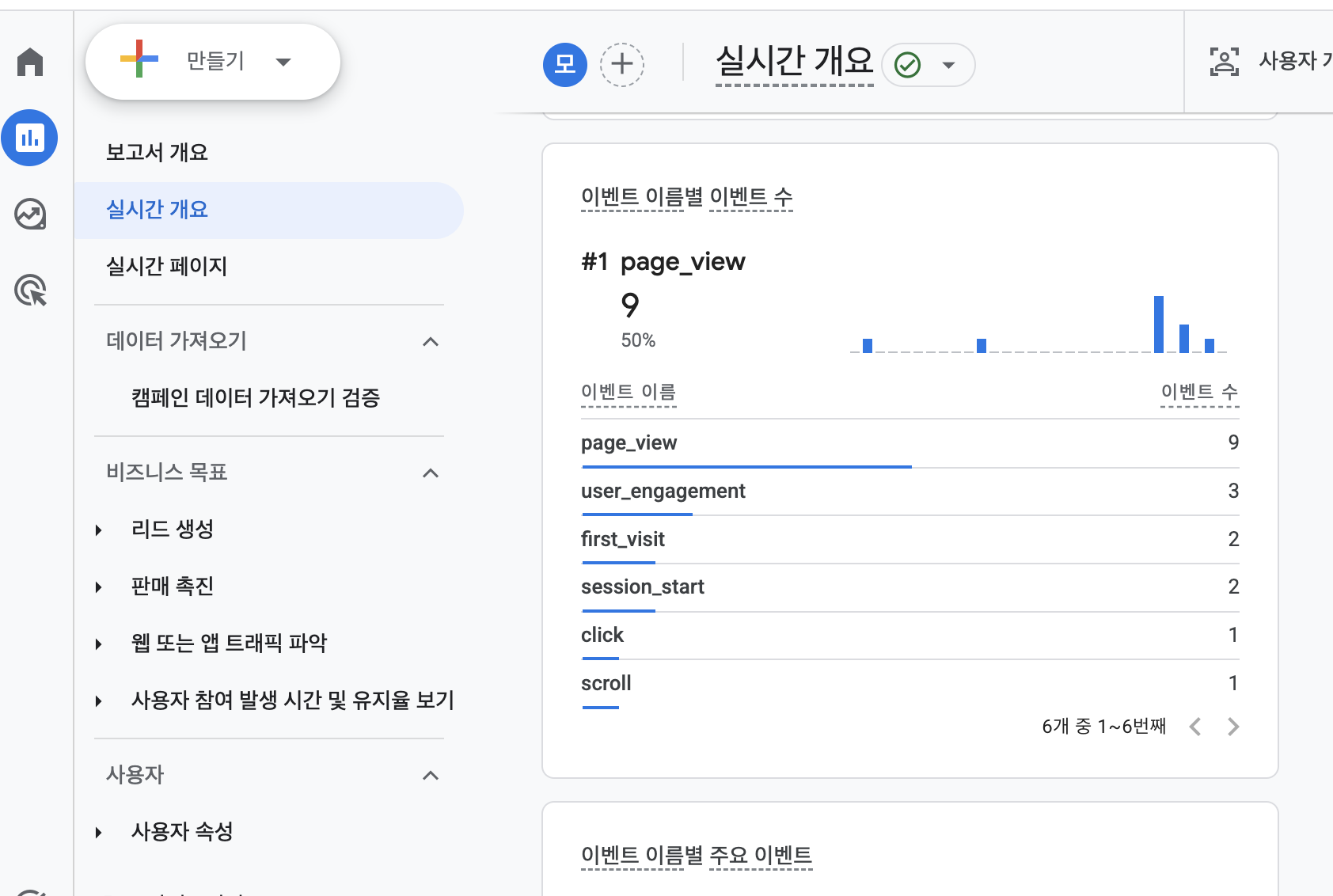Click the 웹 또는 앱 트래픽 파악 label

[x=229, y=643]
